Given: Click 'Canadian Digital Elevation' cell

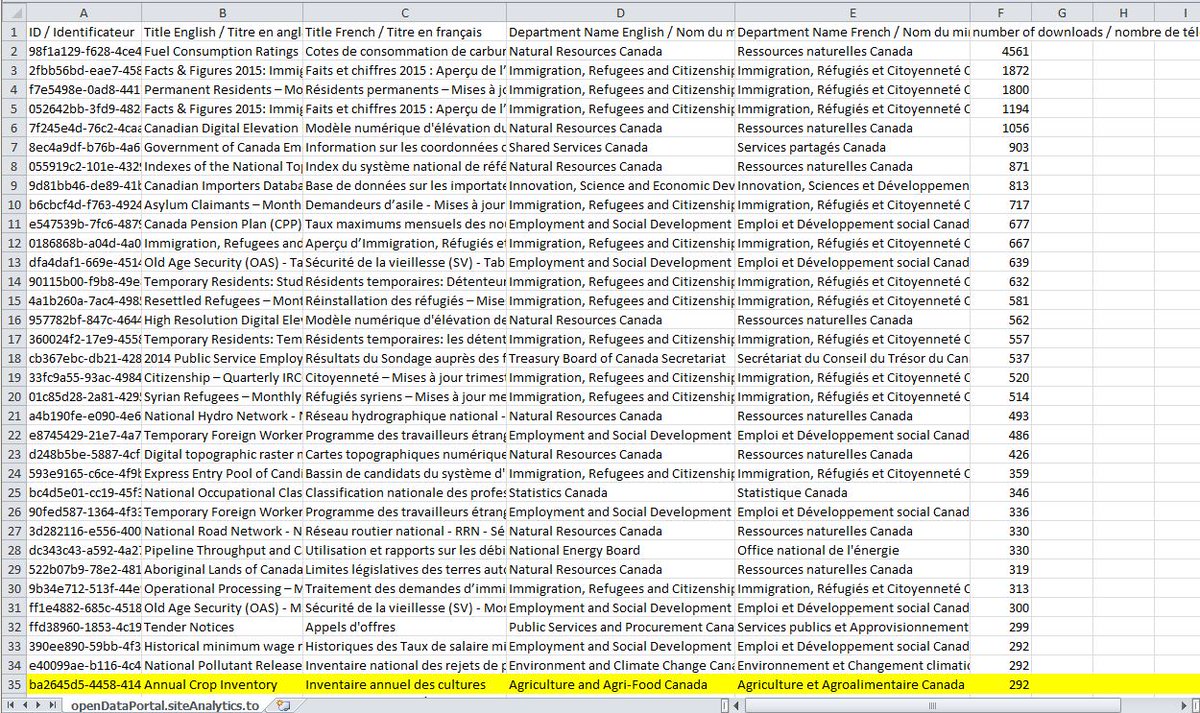Looking at the screenshot, I should tap(222, 128).
